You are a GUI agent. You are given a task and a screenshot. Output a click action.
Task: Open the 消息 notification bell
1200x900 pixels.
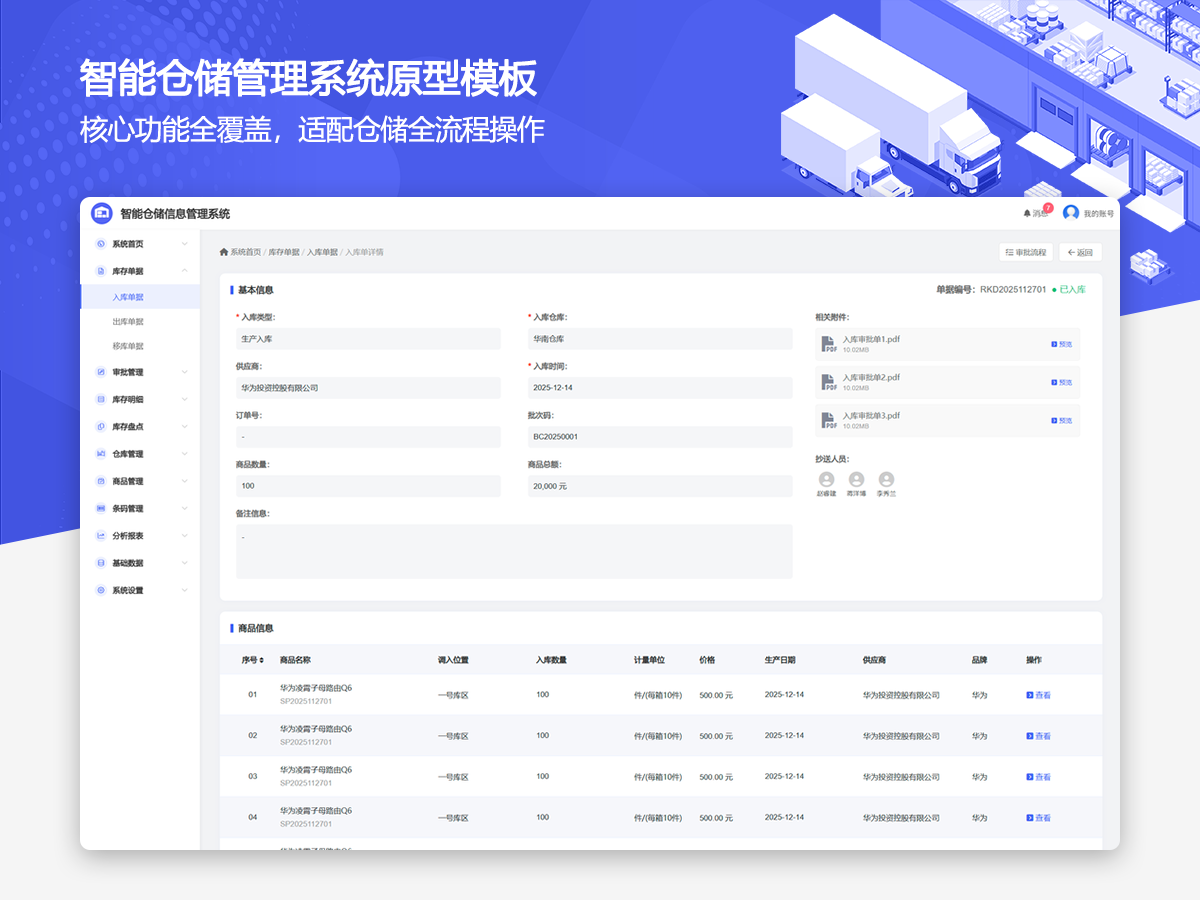coord(1027,213)
